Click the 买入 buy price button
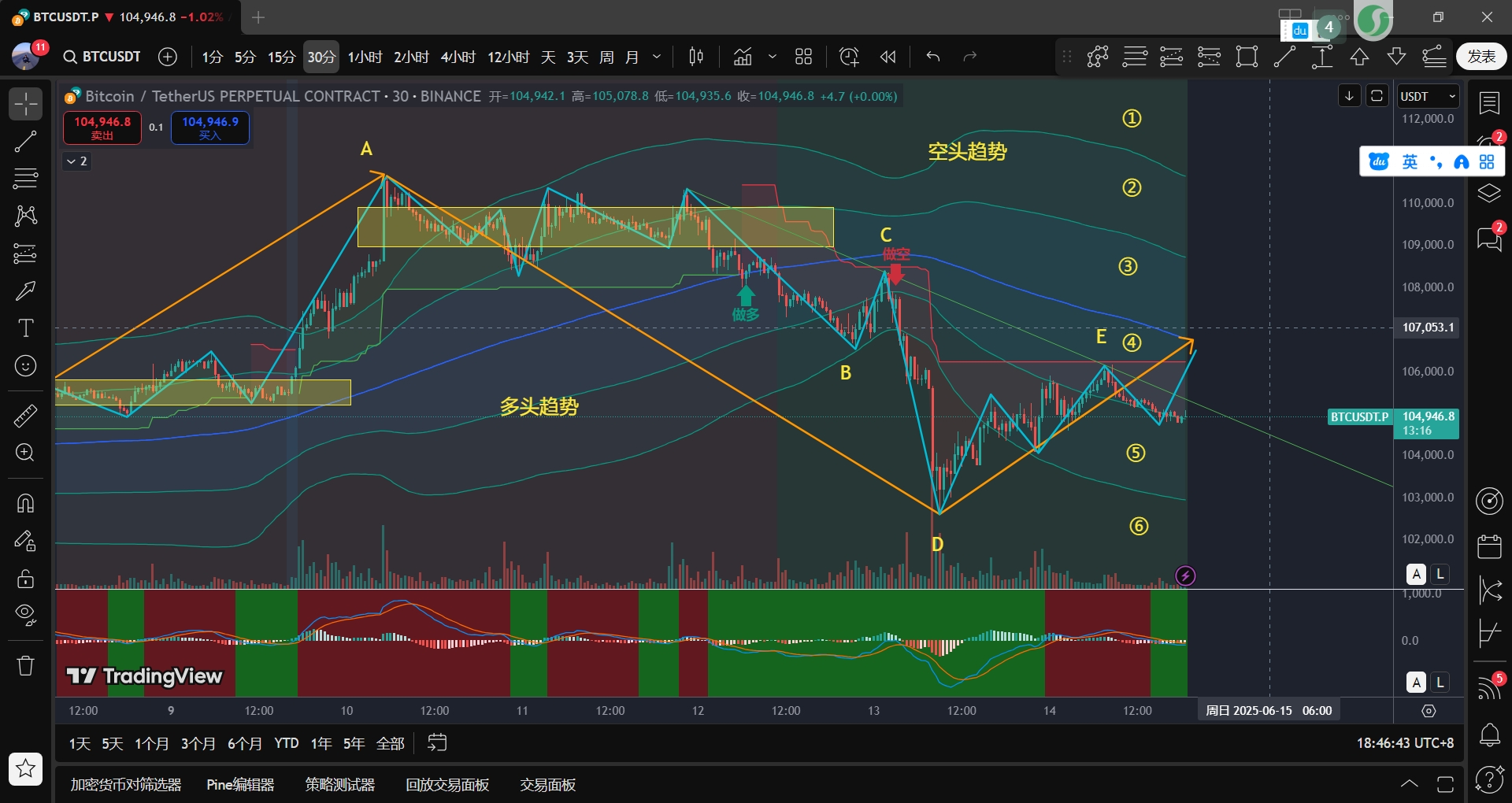 [210, 128]
